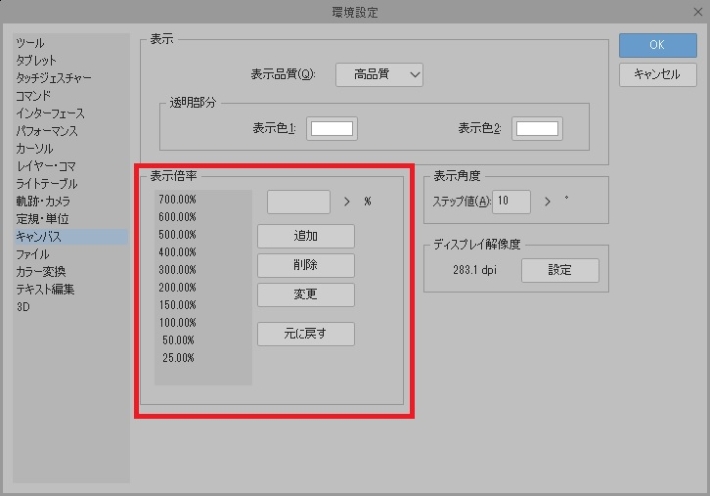The width and height of the screenshot is (710, 496).
Task: Click the 追加 button
Action: tap(306, 236)
